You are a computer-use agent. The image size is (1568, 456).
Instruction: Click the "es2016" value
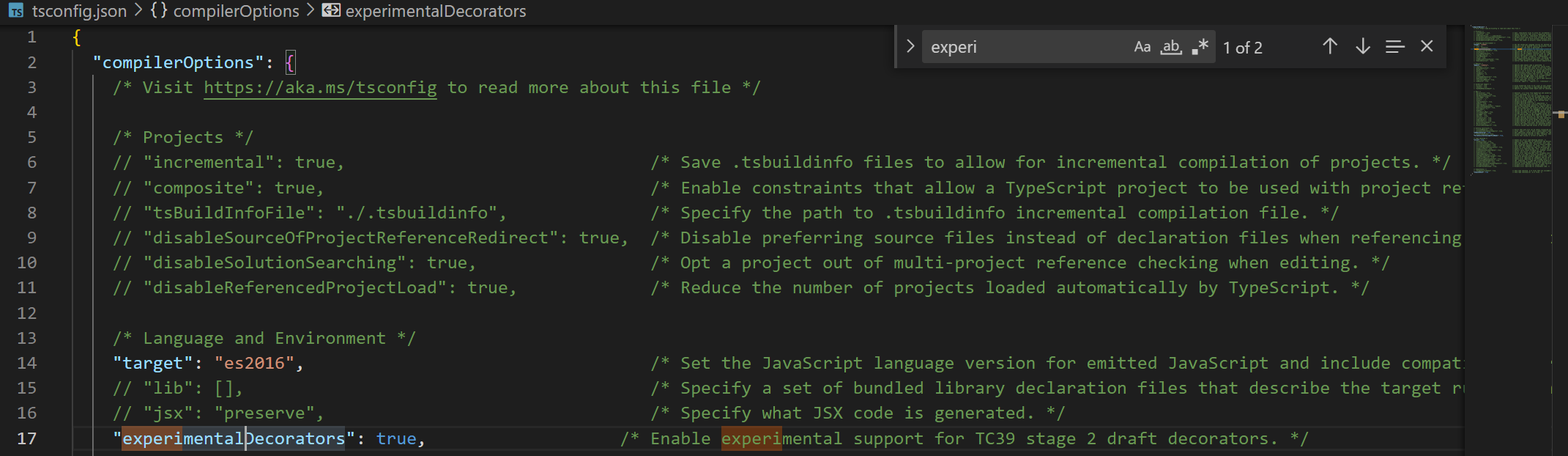pyautogui.click(x=254, y=363)
